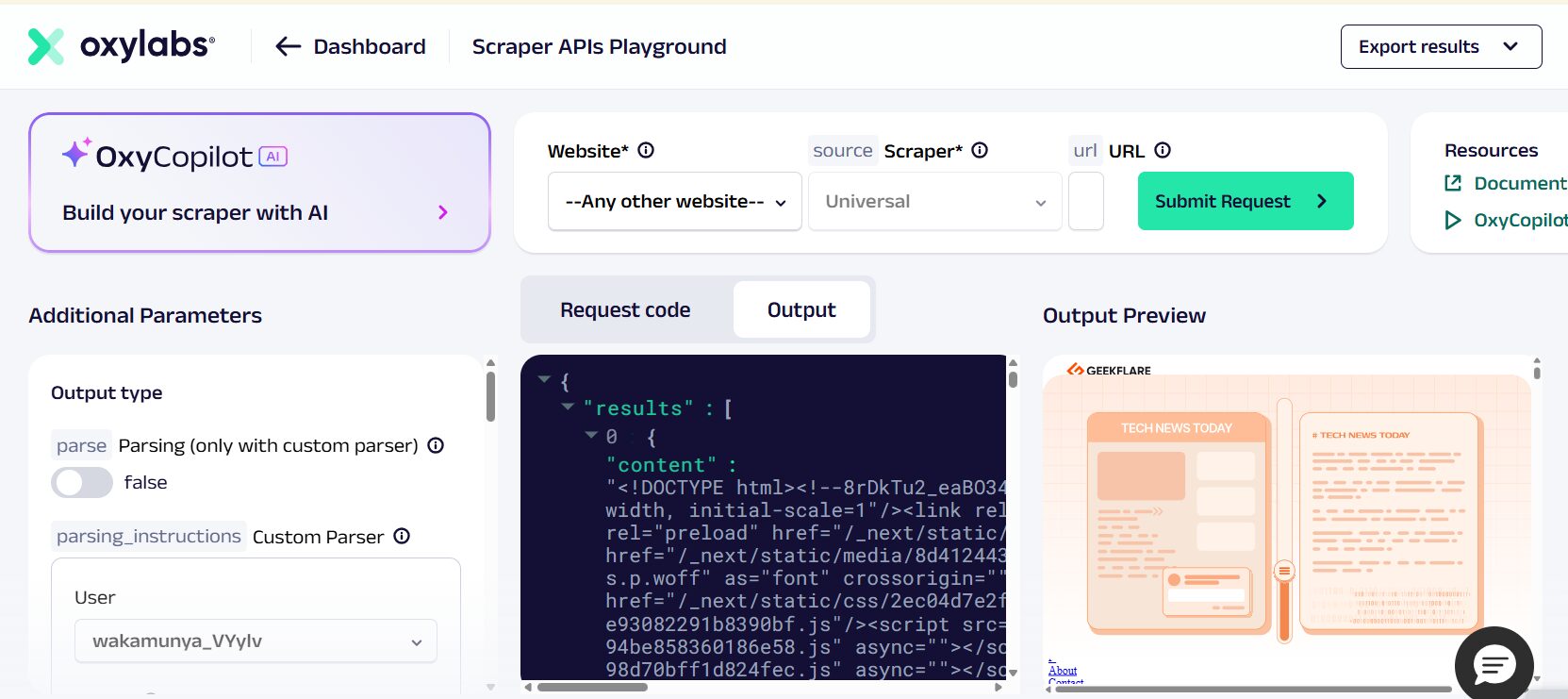Click the Parsing info icon

(436, 445)
